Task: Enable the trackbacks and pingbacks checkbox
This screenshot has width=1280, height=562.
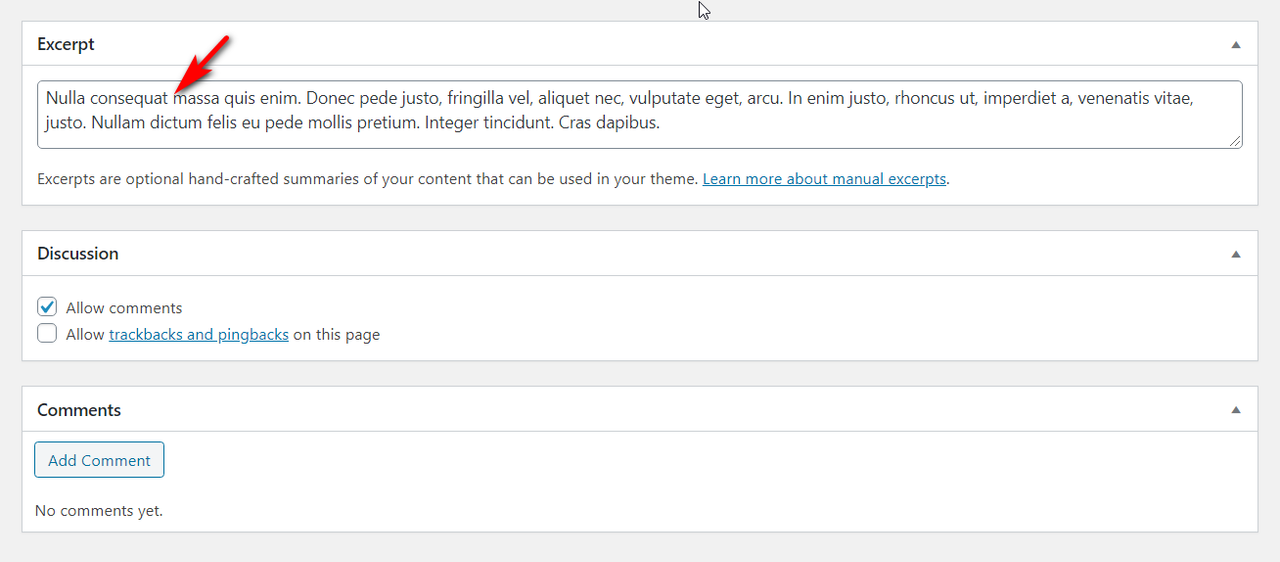Action: (47, 333)
